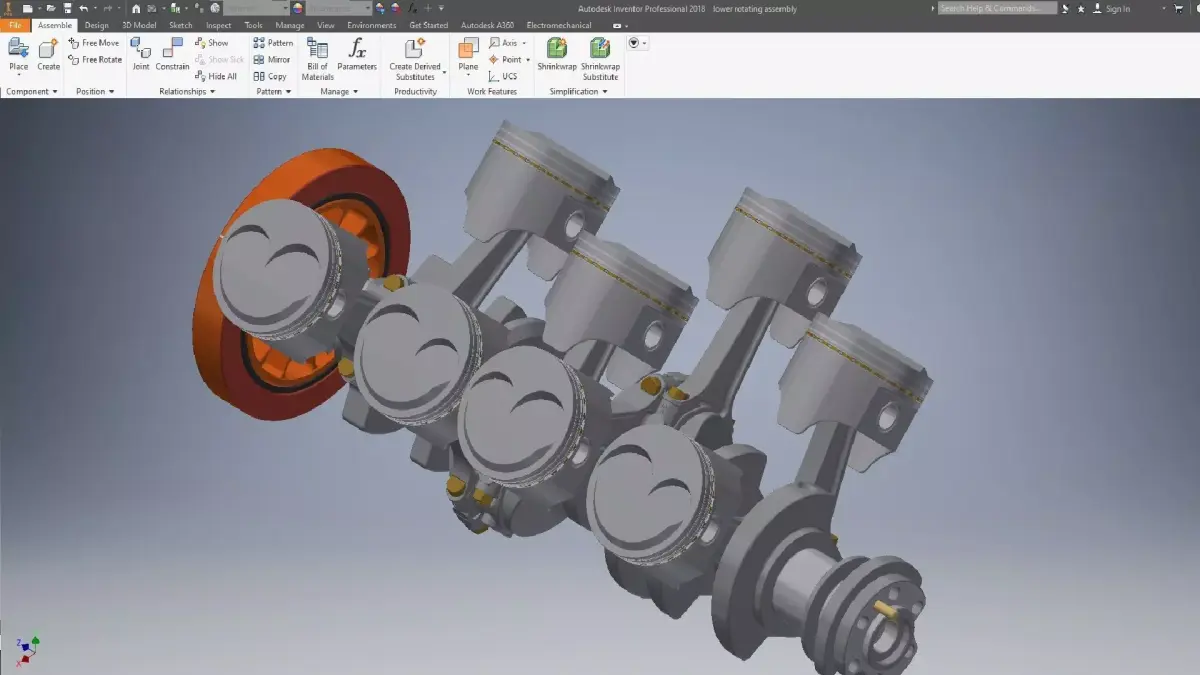Switch to the View tab
The width and height of the screenshot is (1200, 675).
[326, 25]
